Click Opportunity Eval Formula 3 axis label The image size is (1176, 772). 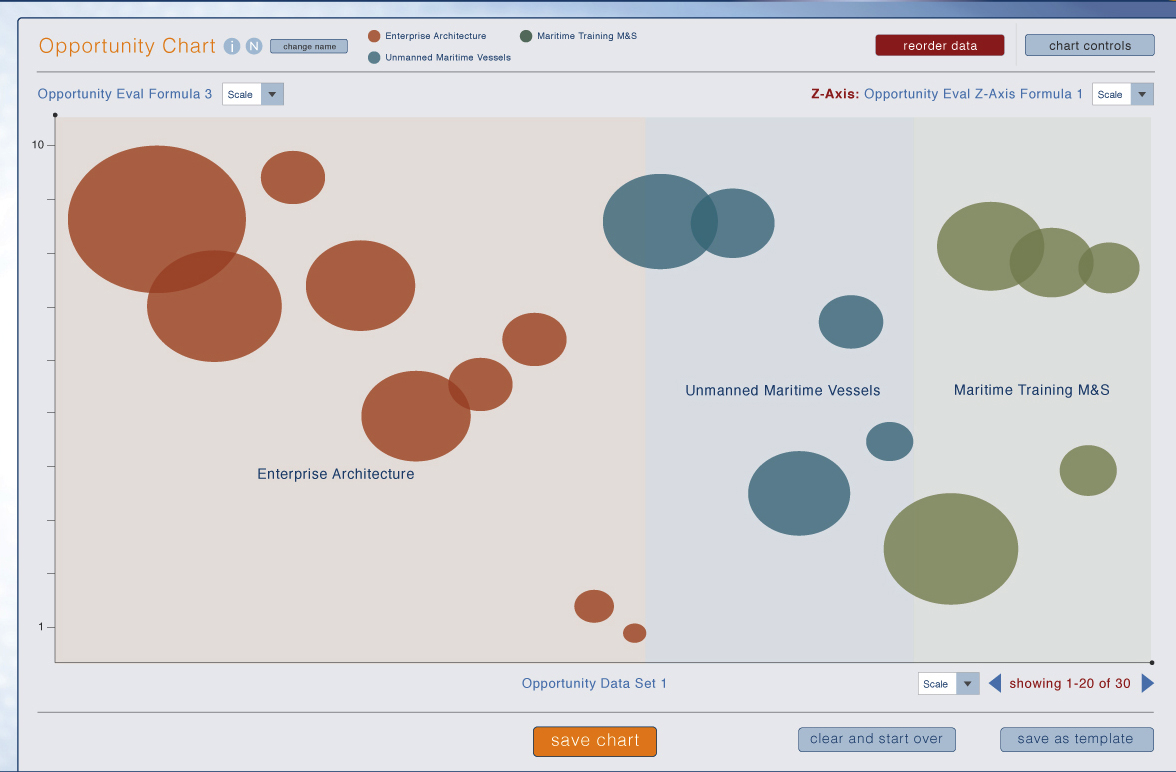tap(125, 94)
